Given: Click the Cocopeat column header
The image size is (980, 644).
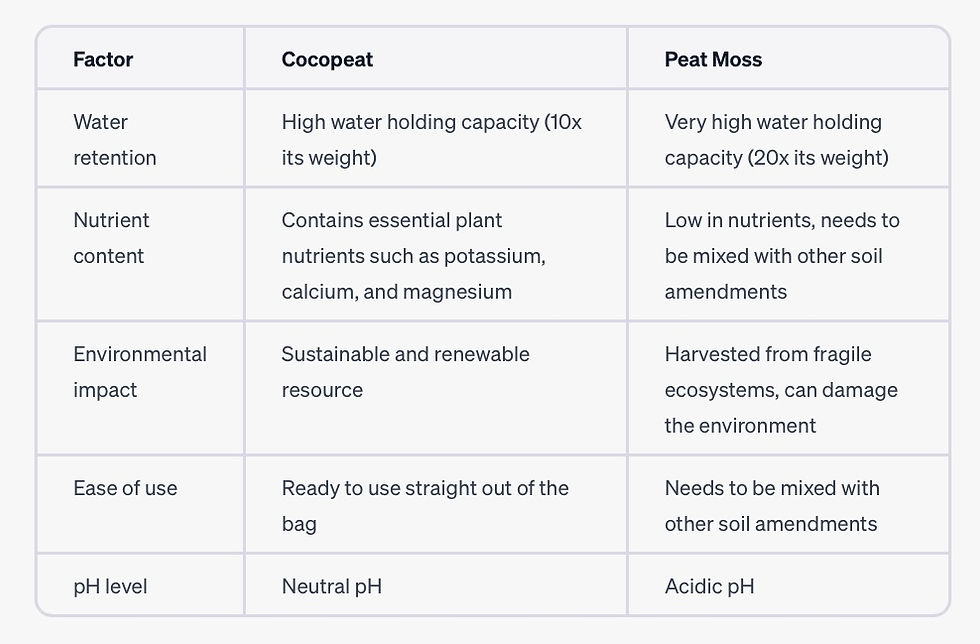Looking at the screenshot, I should 327,59.
